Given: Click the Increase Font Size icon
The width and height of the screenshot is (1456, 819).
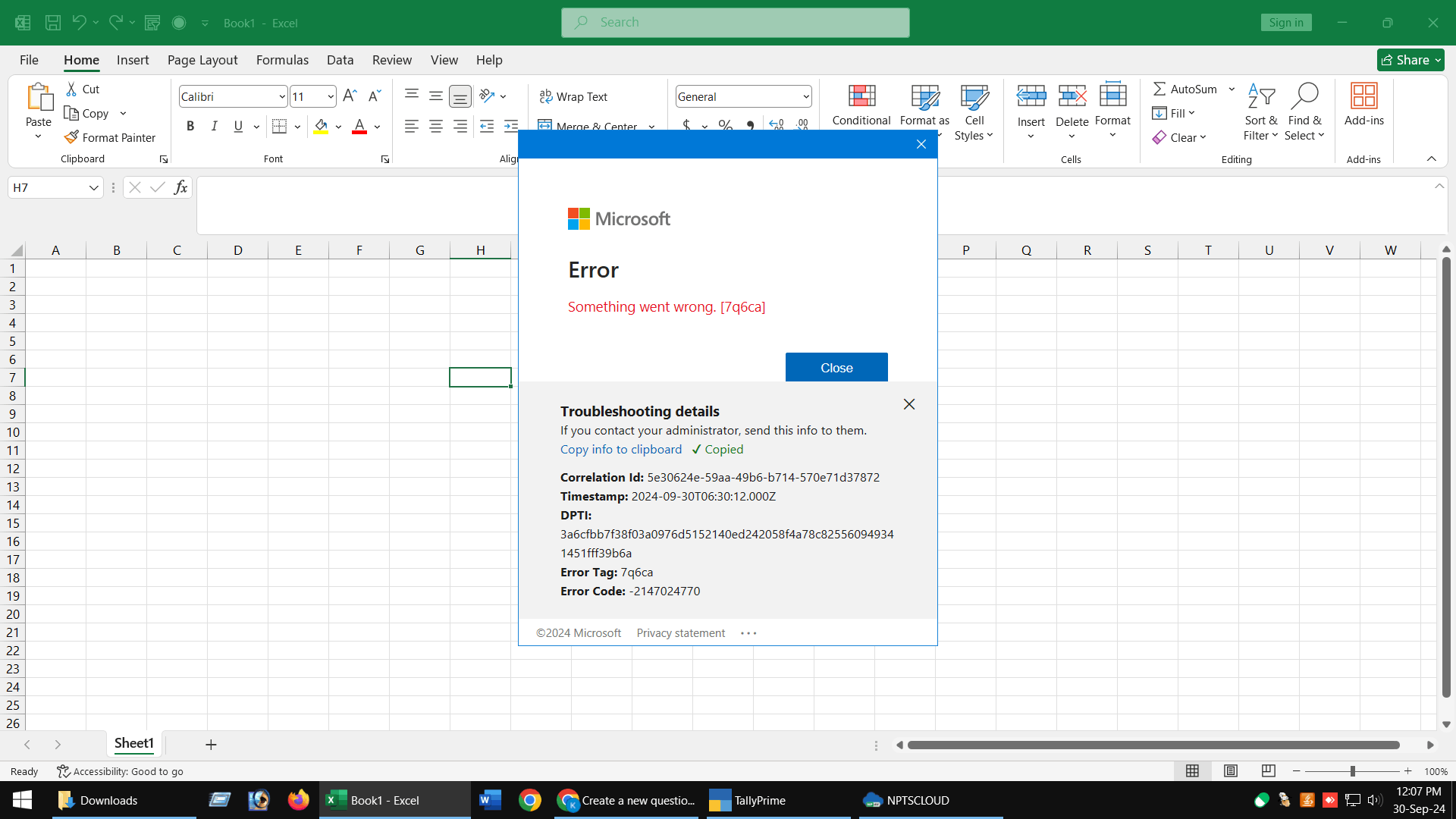Looking at the screenshot, I should click(349, 96).
